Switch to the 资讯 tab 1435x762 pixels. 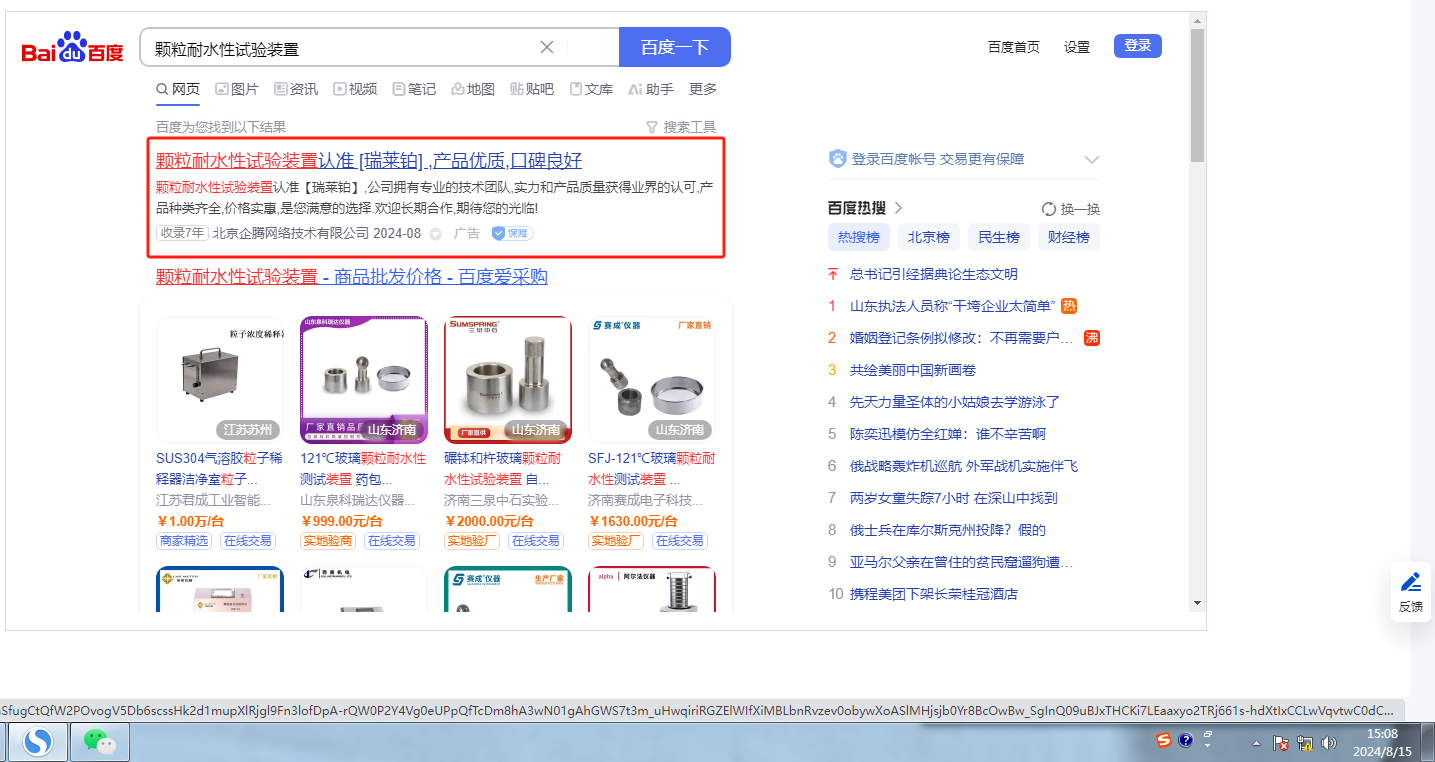(296, 89)
